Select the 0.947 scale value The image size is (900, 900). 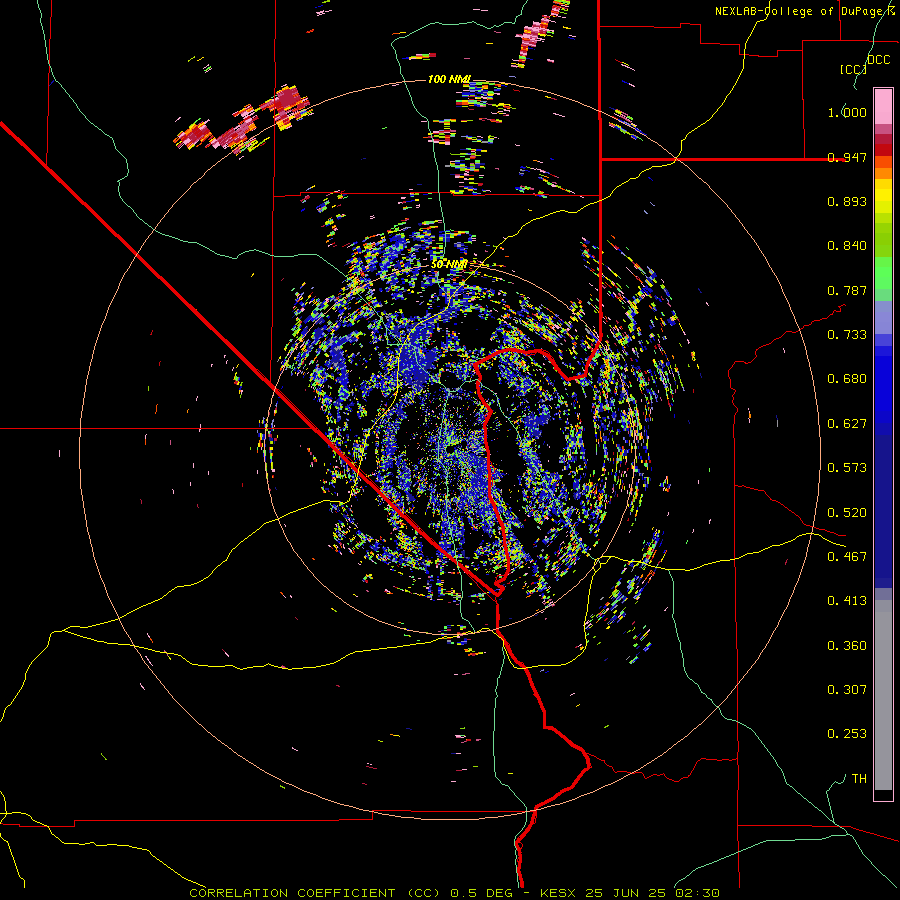pyautogui.click(x=847, y=157)
